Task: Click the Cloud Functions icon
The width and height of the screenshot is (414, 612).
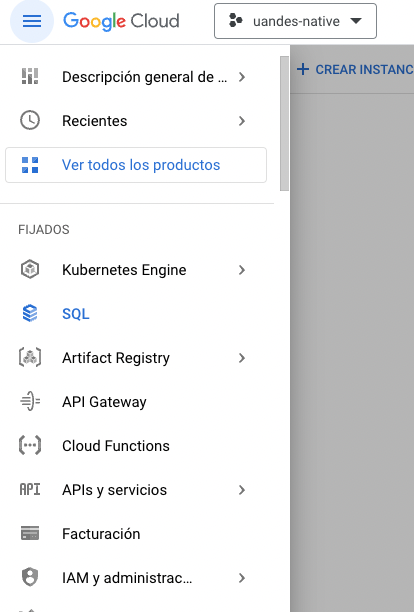Action: [x=30, y=445]
